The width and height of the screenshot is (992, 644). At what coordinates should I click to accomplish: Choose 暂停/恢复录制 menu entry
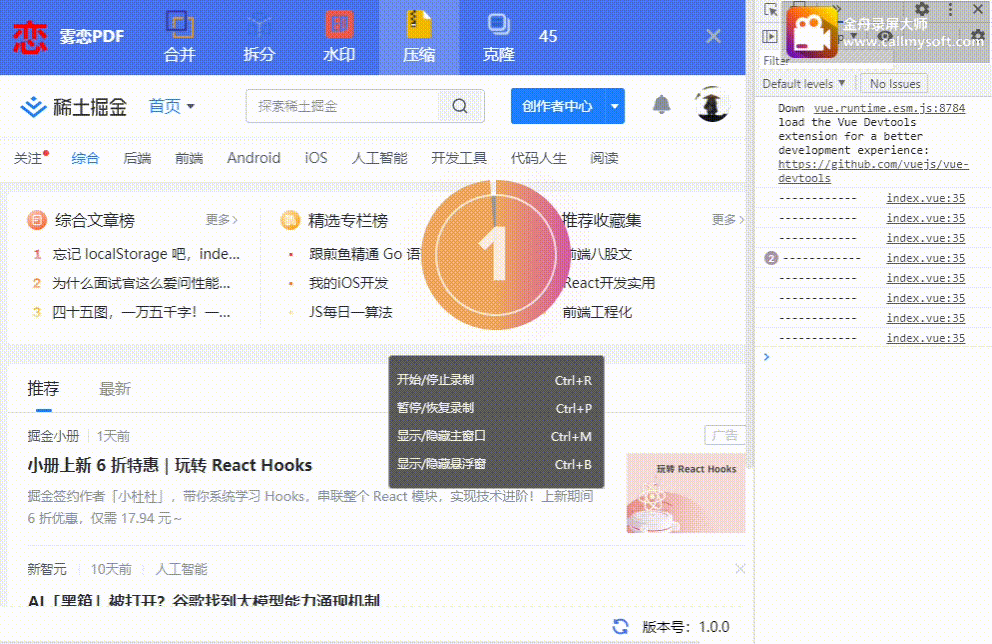[496, 408]
